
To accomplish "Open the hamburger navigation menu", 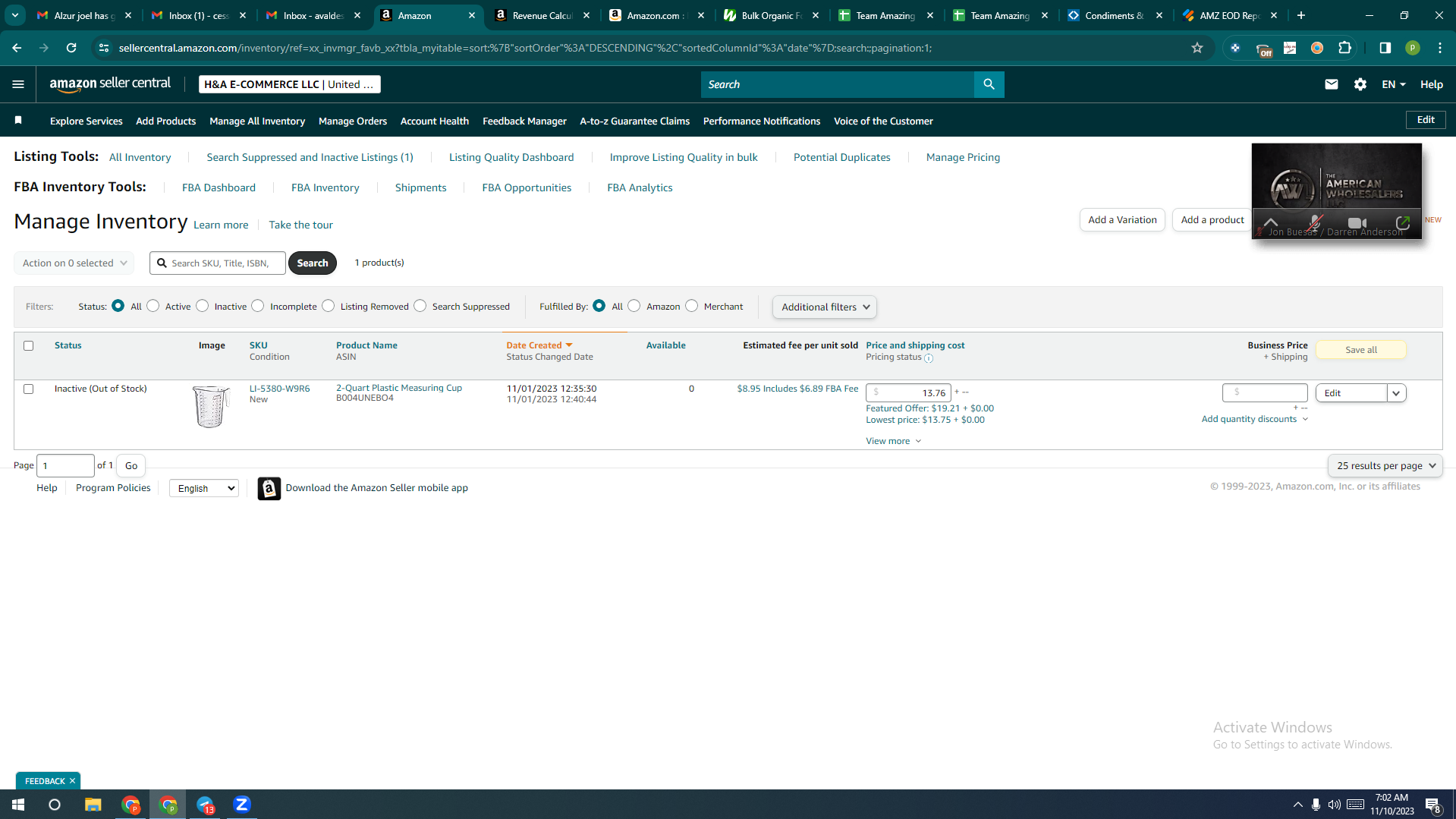I will [x=18, y=84].
